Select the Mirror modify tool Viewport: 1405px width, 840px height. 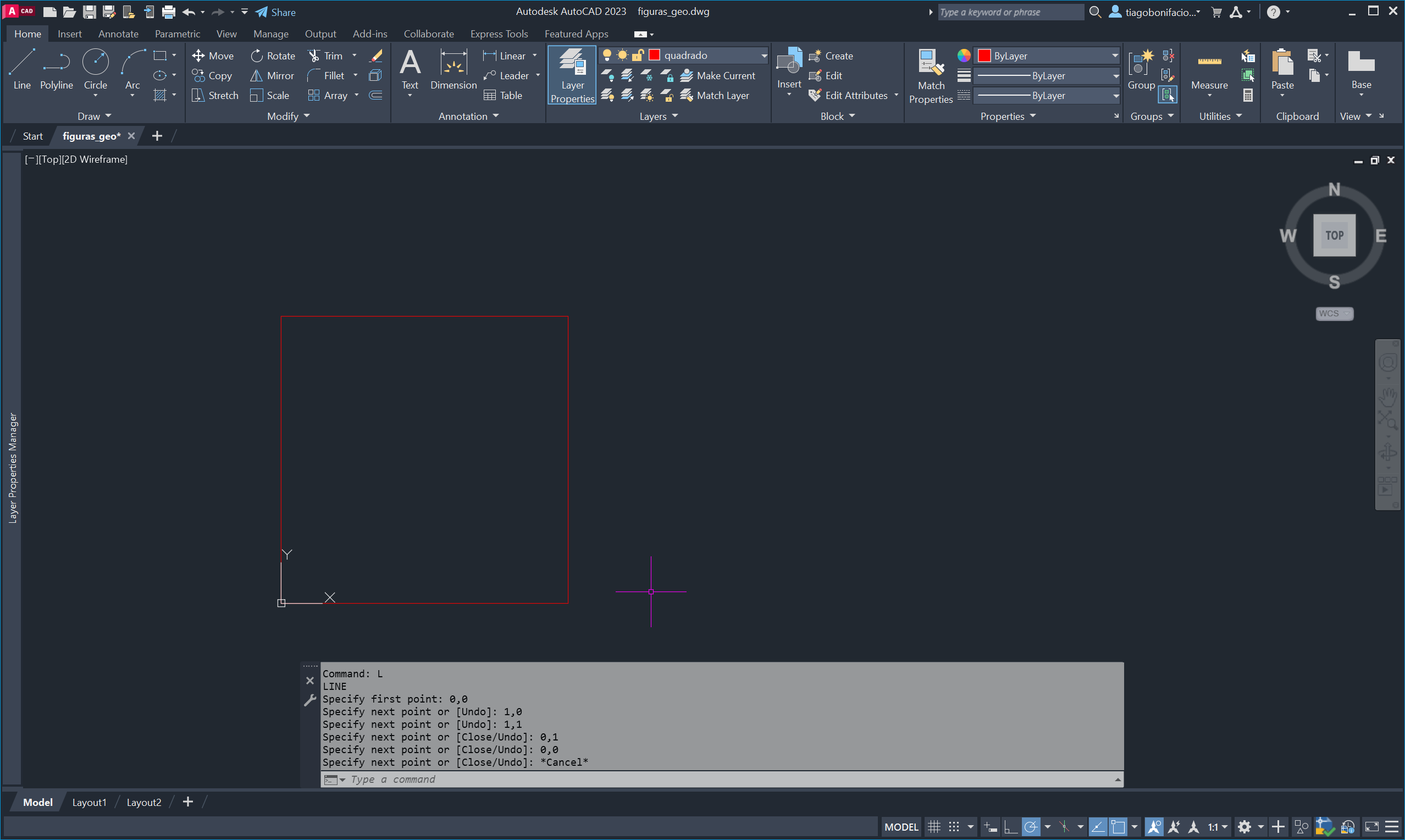(x=272, y=75)
